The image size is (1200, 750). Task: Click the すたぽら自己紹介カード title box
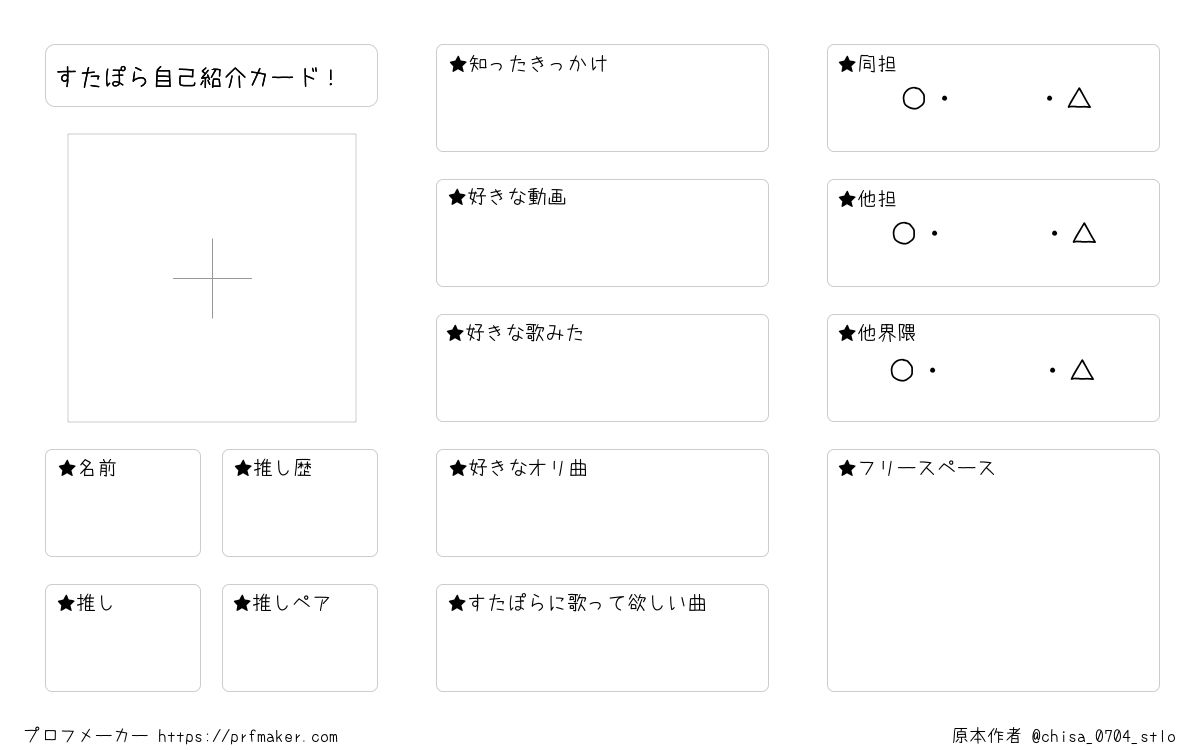[211, 75]
